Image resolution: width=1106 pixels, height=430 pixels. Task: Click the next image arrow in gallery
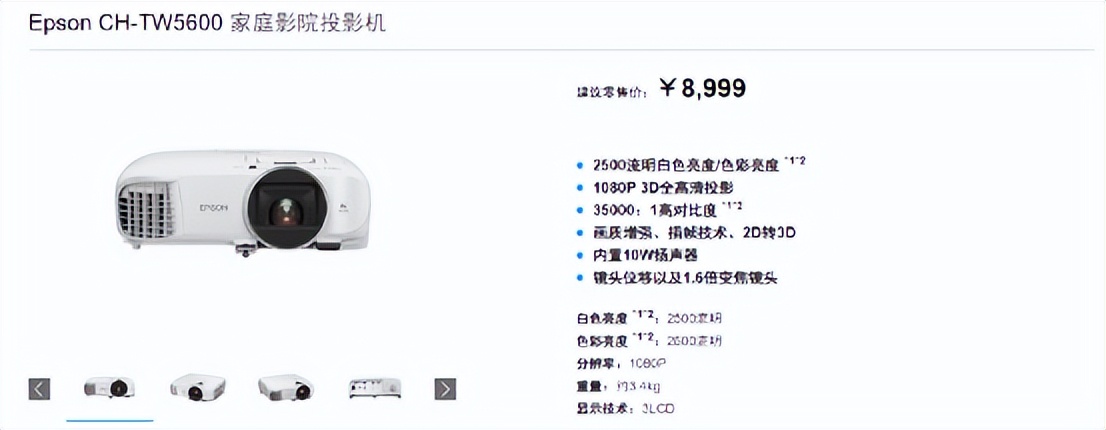[445, 389]
